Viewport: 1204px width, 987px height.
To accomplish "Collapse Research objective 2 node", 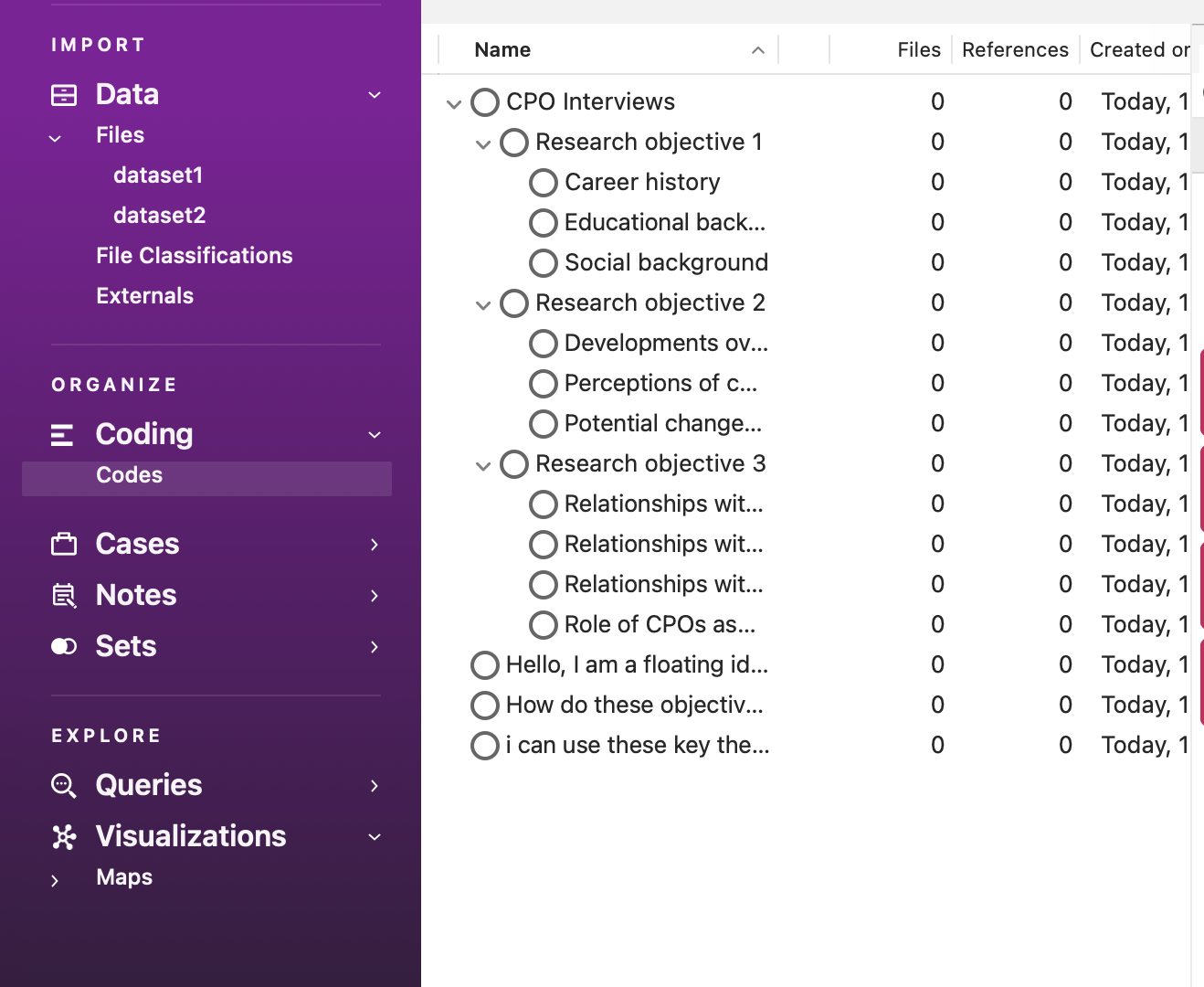I will pyautogui.click(x=483, y=304).
